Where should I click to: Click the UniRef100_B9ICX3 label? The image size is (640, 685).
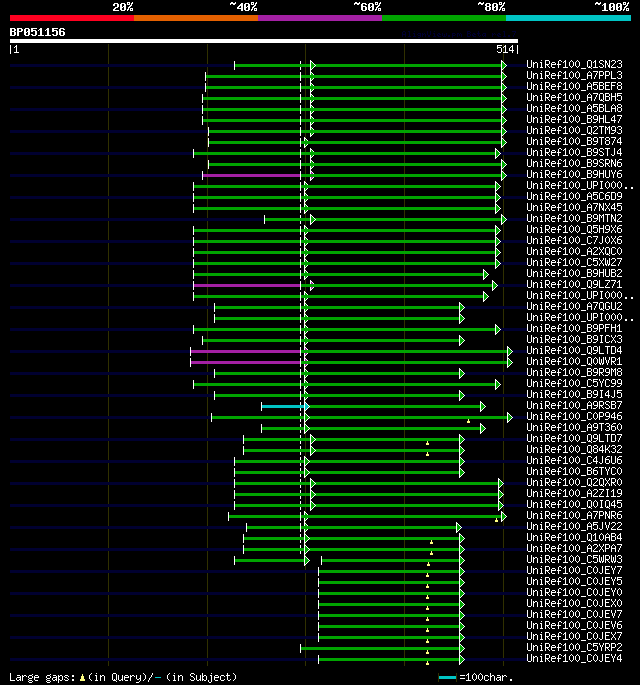click(574, 339)
